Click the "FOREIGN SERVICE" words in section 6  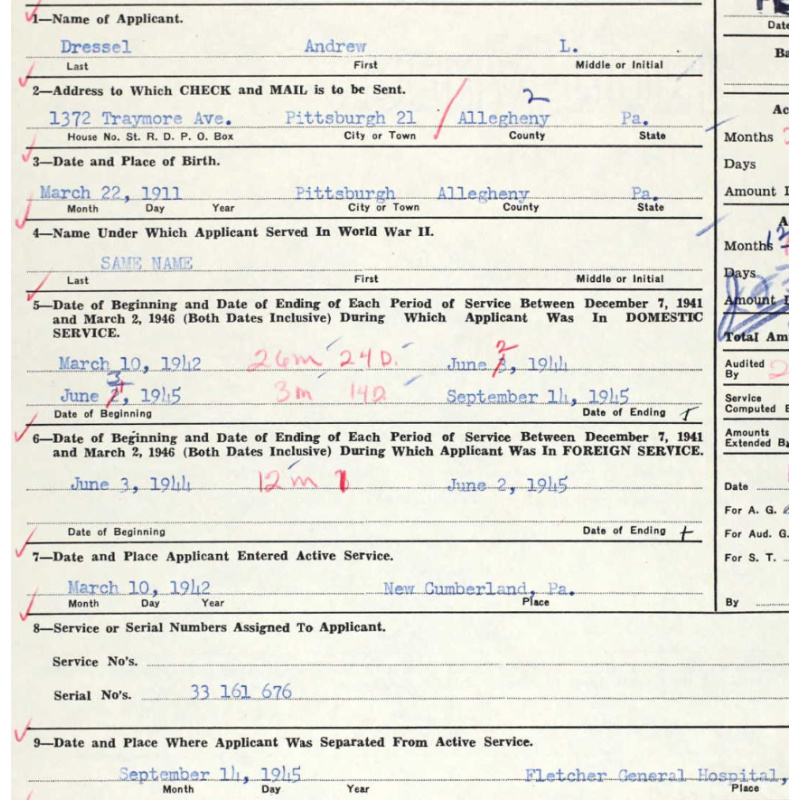(x=633, y=451)
